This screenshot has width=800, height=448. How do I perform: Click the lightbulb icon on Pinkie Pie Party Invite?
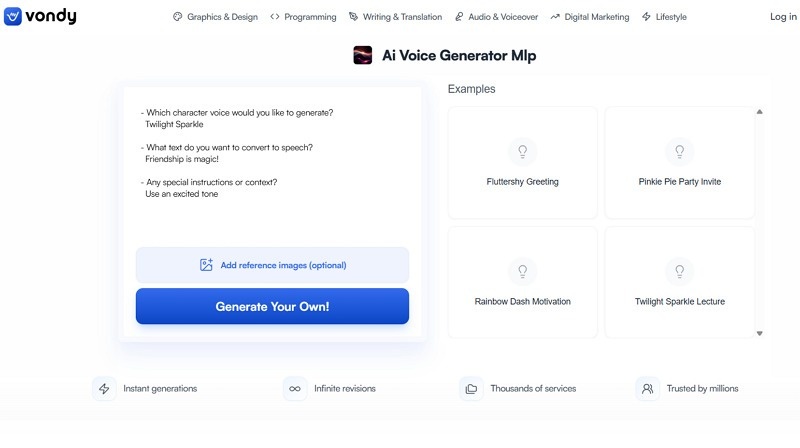click(x=679, y=152)
